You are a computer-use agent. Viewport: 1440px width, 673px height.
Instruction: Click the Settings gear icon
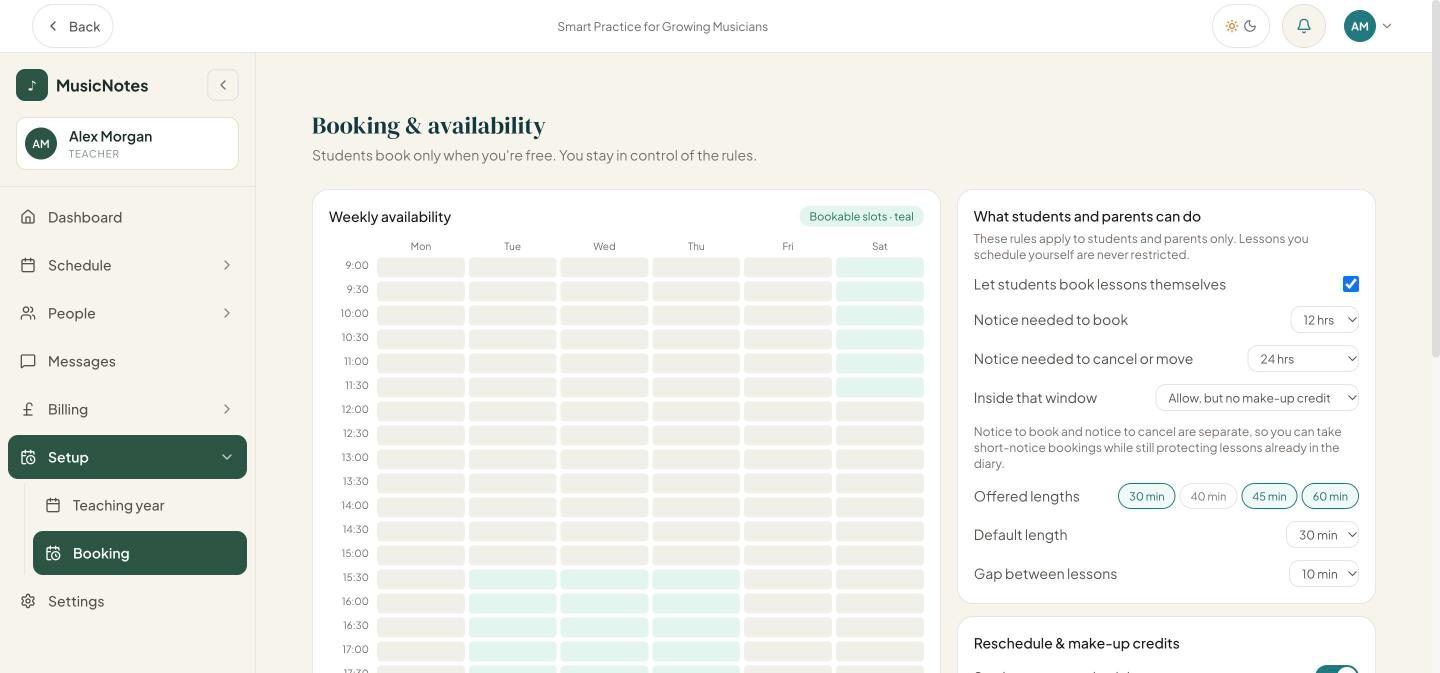click(28, 601)
